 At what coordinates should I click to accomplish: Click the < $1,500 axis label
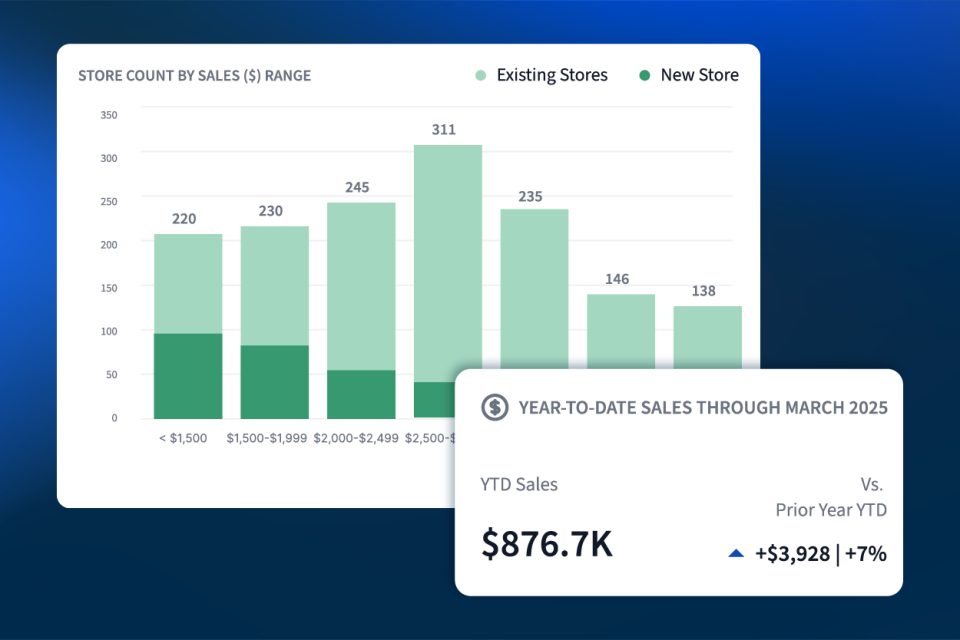[182, 438]
